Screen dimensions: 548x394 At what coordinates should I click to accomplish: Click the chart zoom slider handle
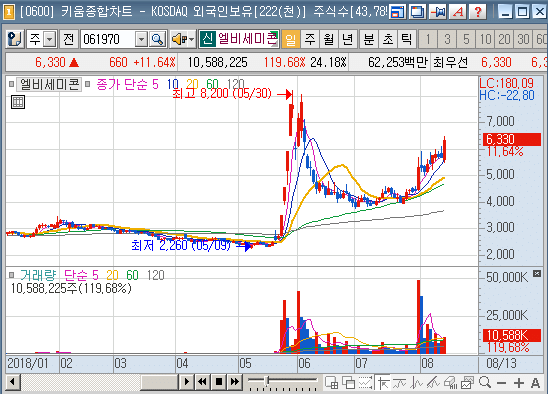pyautogui.click(x=267, y=380)
